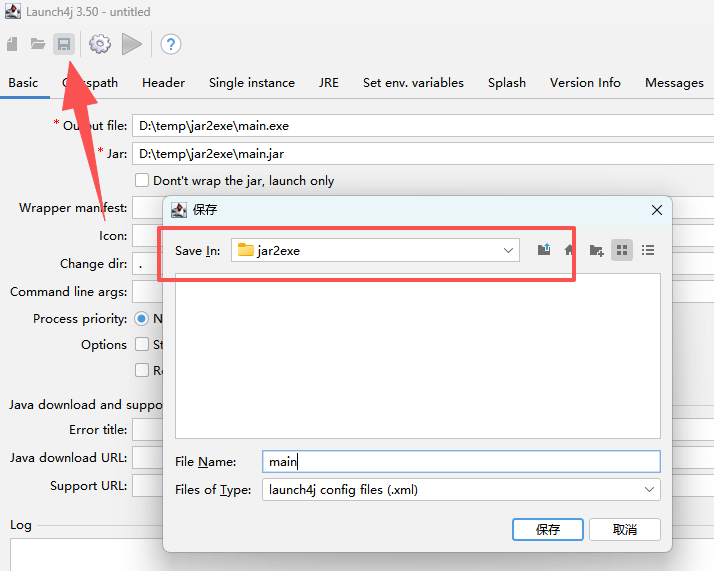This screenshot has width=714, height=571.
Task: Open the JRE tab
Action: 329,83
